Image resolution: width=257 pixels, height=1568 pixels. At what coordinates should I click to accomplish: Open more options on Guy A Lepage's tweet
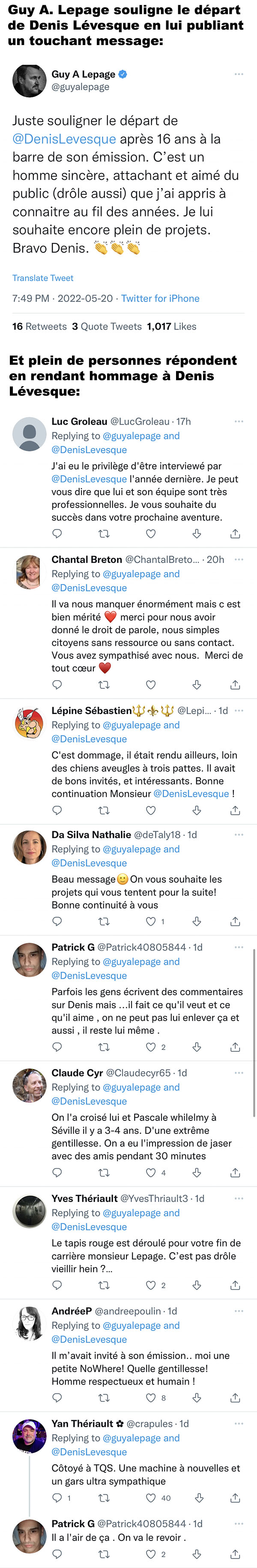[x=239, y=74]
